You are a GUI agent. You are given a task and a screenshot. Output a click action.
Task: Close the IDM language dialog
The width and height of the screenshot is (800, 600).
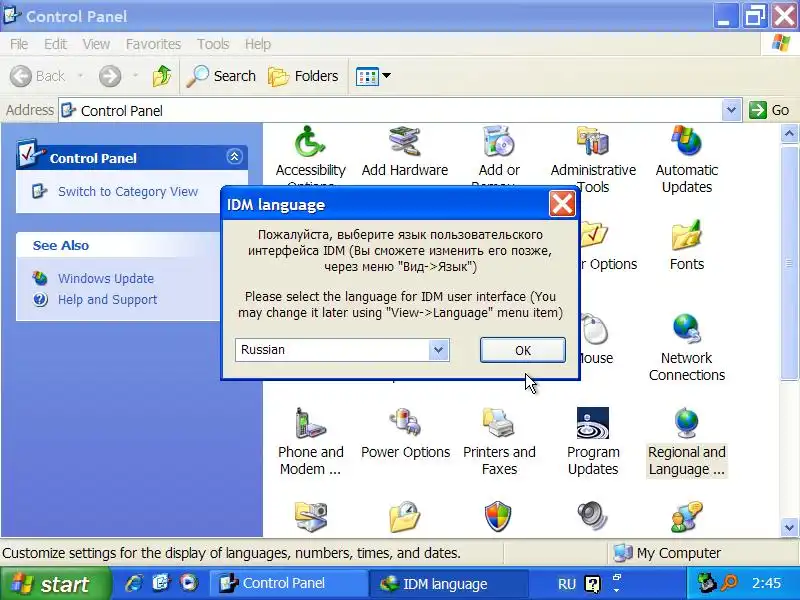click(x=562, y=204)
